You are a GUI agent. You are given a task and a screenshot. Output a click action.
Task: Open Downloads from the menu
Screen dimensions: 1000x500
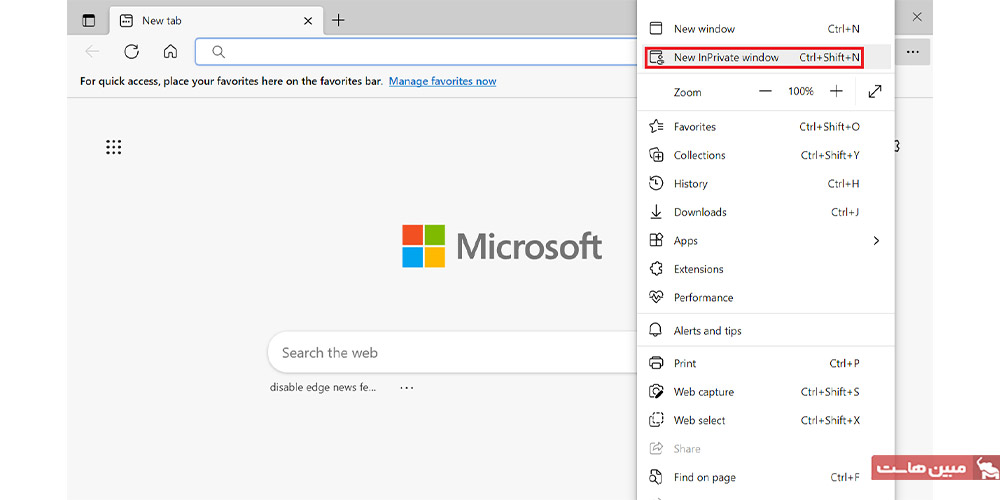click(766, 212)
